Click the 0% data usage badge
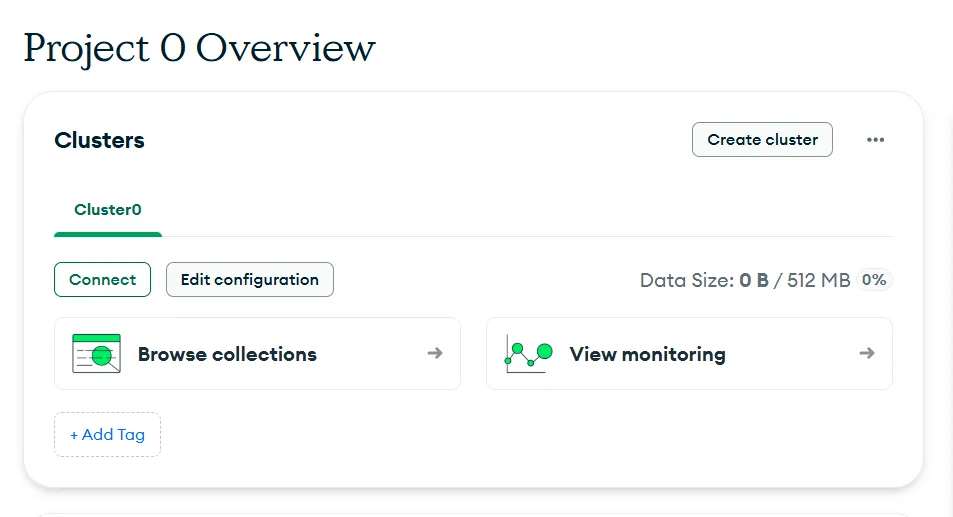The height and width of the screenshot is (517, 953). [x=874, y=279]
